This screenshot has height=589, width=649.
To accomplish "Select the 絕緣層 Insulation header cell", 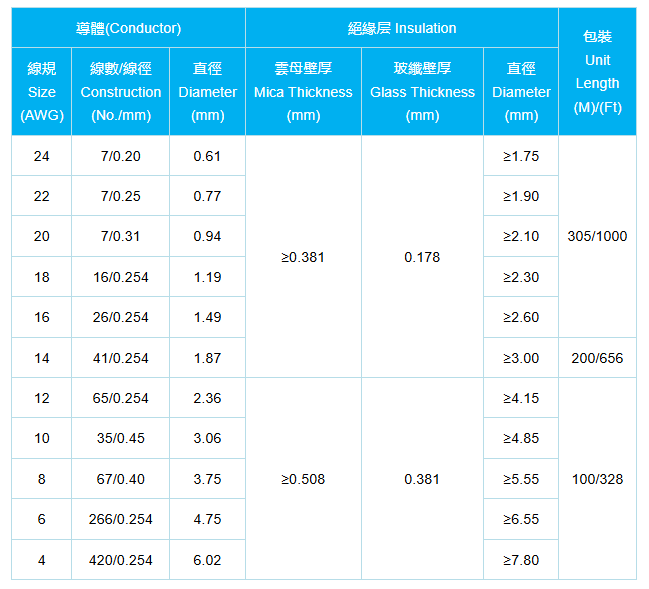I will pos(401,28).
